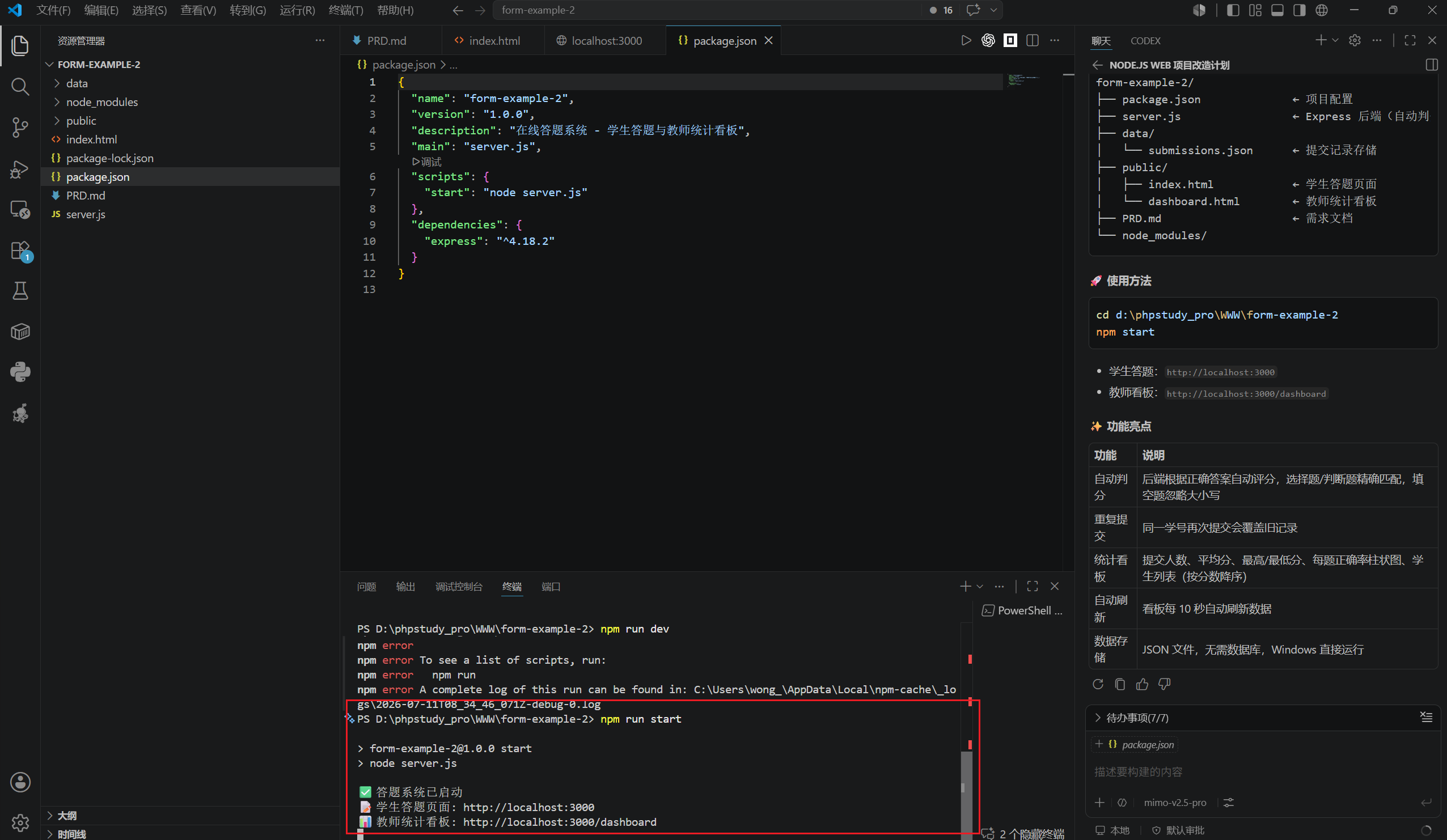Screen dimensions: 1447x840
Task: Send the chat message with enter arrow
Action: tap(1426, 803)
